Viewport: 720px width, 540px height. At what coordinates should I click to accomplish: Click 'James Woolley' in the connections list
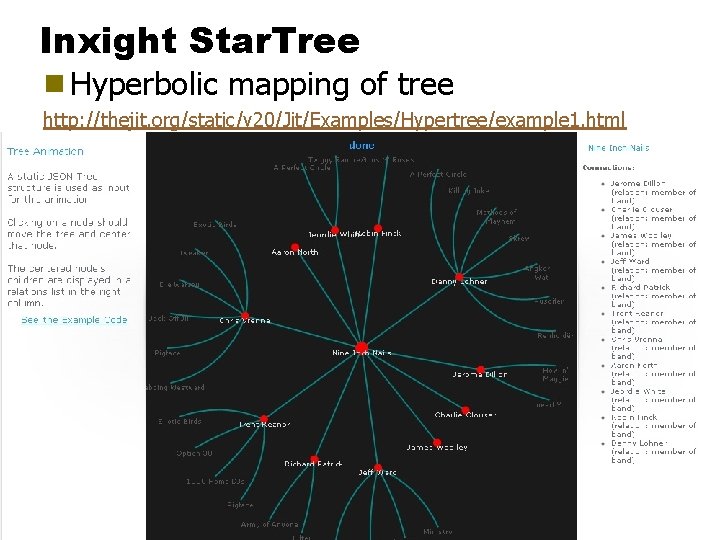[x=641, y=236]
